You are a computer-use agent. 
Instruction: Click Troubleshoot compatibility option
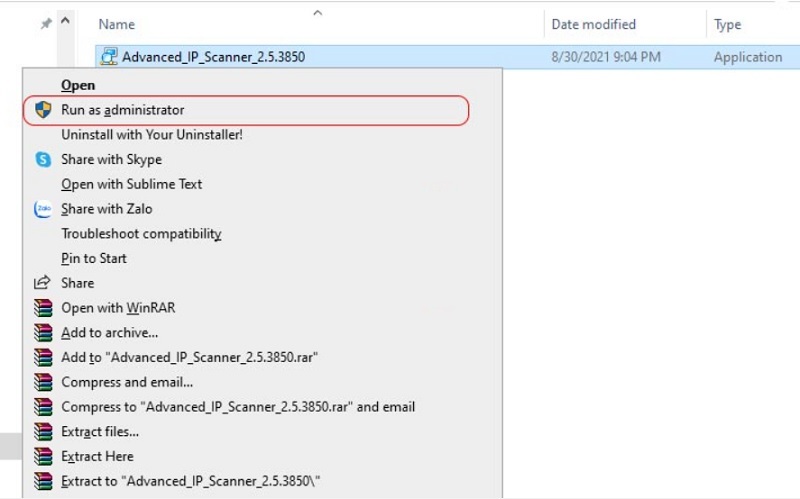(x=141, y=234)
